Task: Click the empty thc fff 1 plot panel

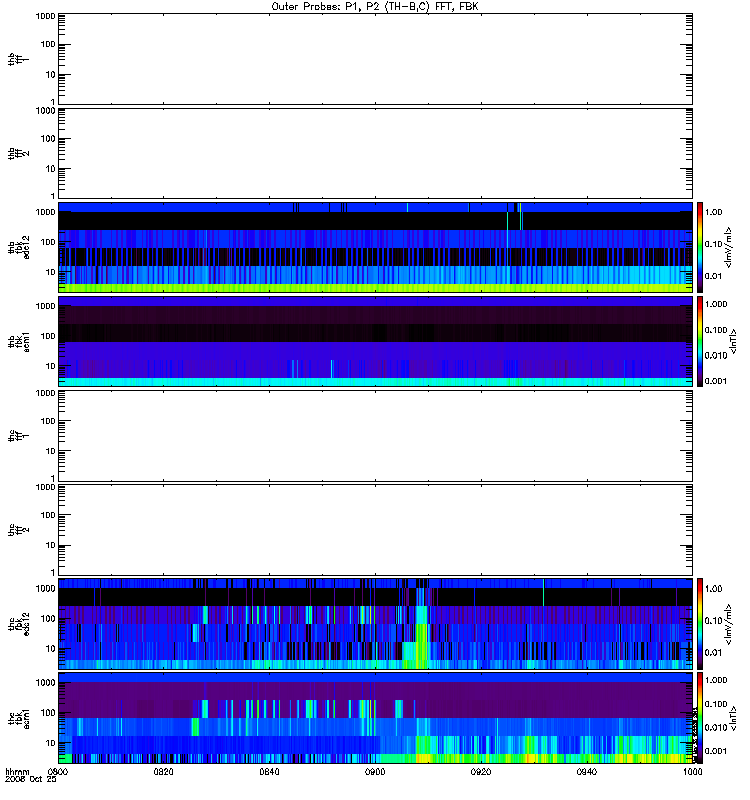Action: 375,436
